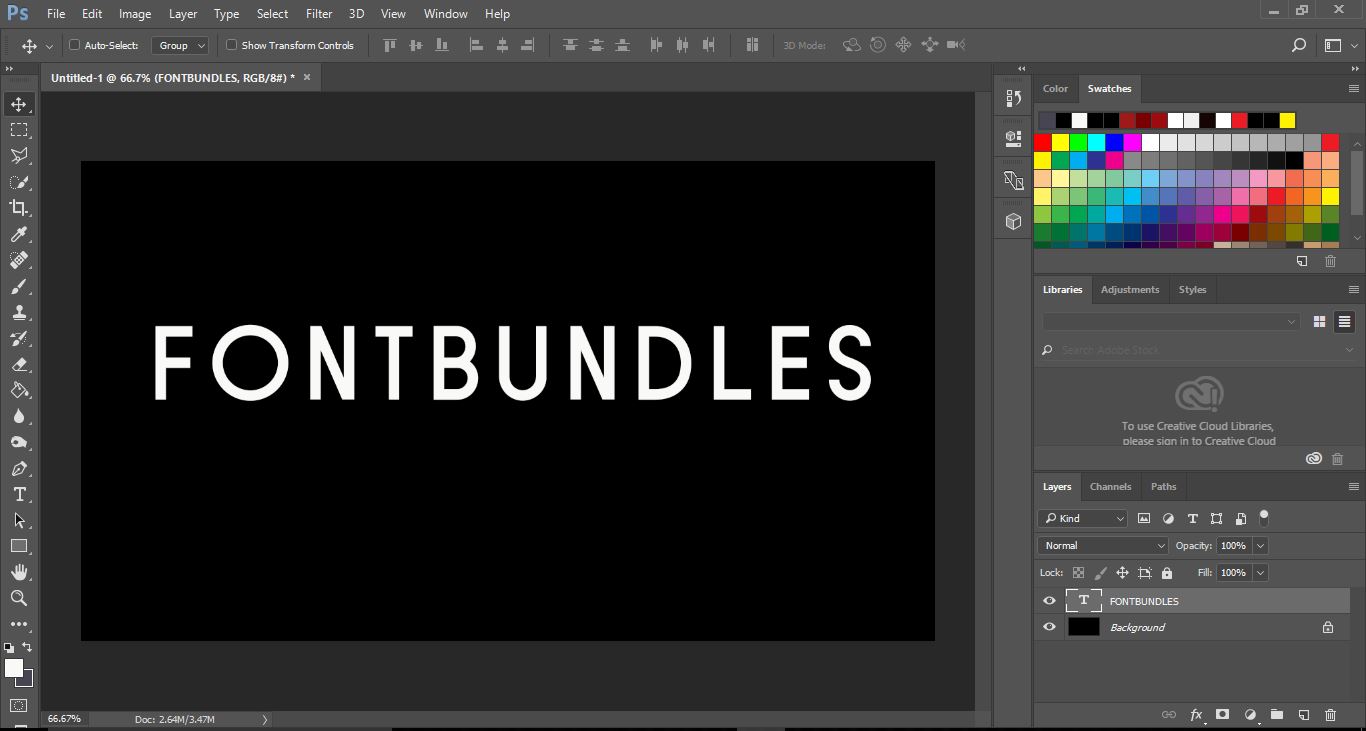
Task: Open Layers panel options menu
Action: pos(1353,487)
